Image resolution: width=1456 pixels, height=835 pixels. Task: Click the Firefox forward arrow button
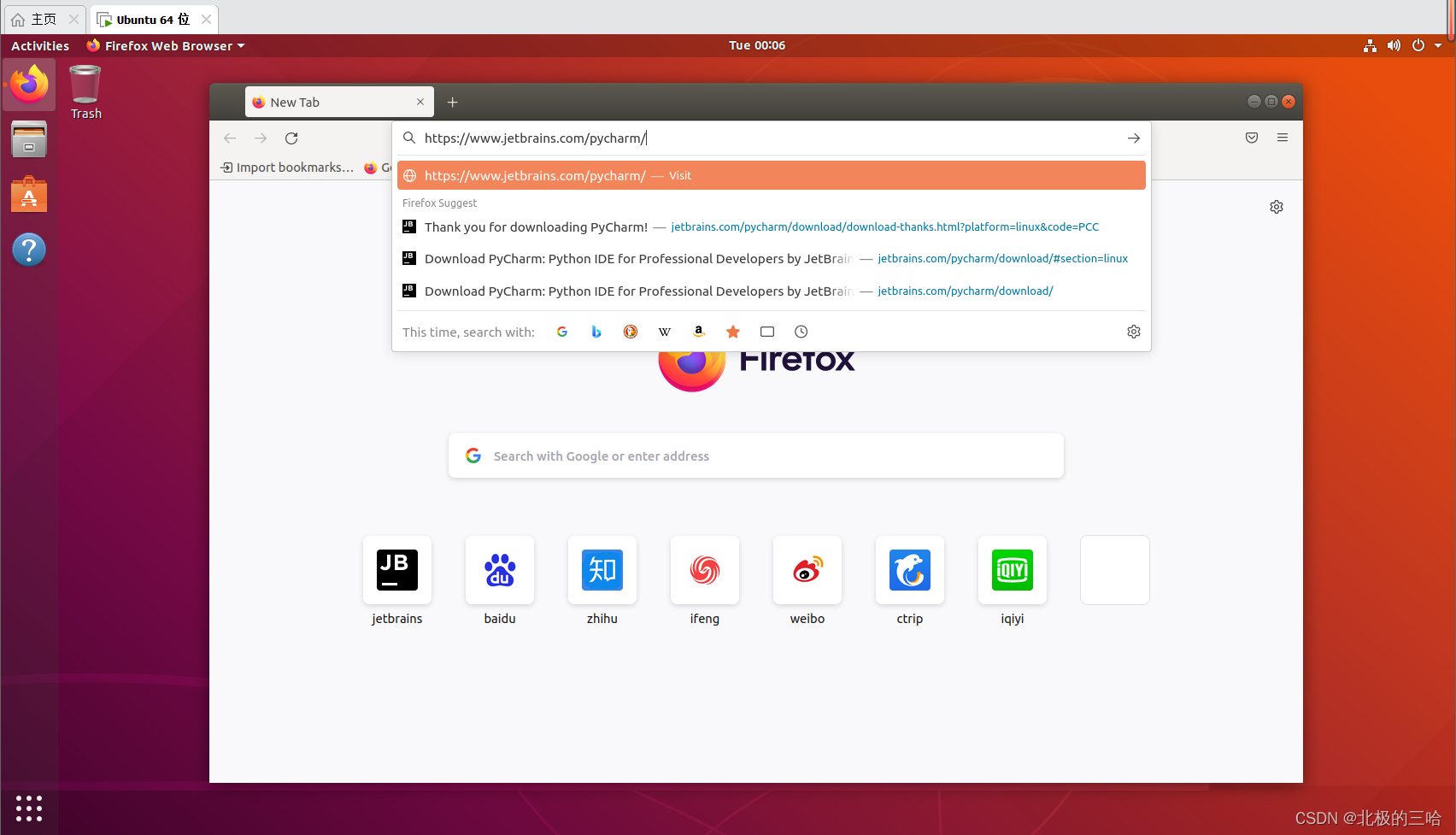tap(261, 138)
